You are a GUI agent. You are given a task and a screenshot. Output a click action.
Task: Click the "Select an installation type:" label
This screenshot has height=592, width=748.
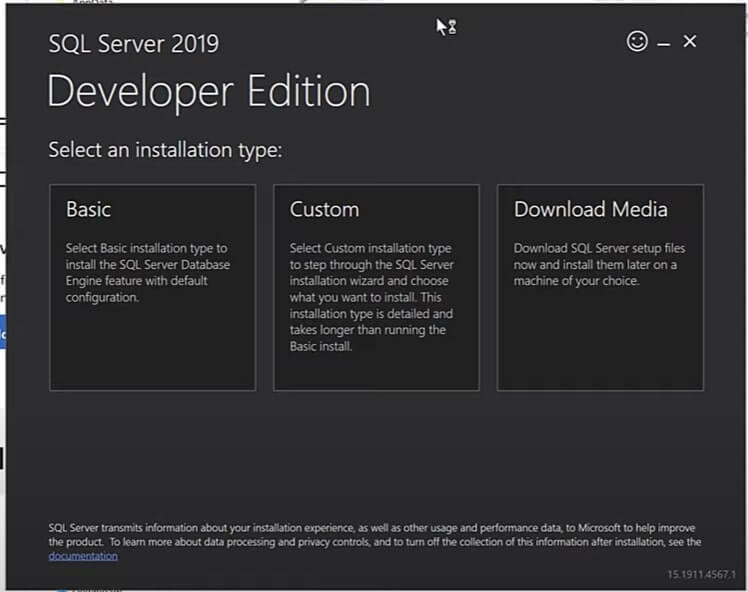click(x=165, y=151)
